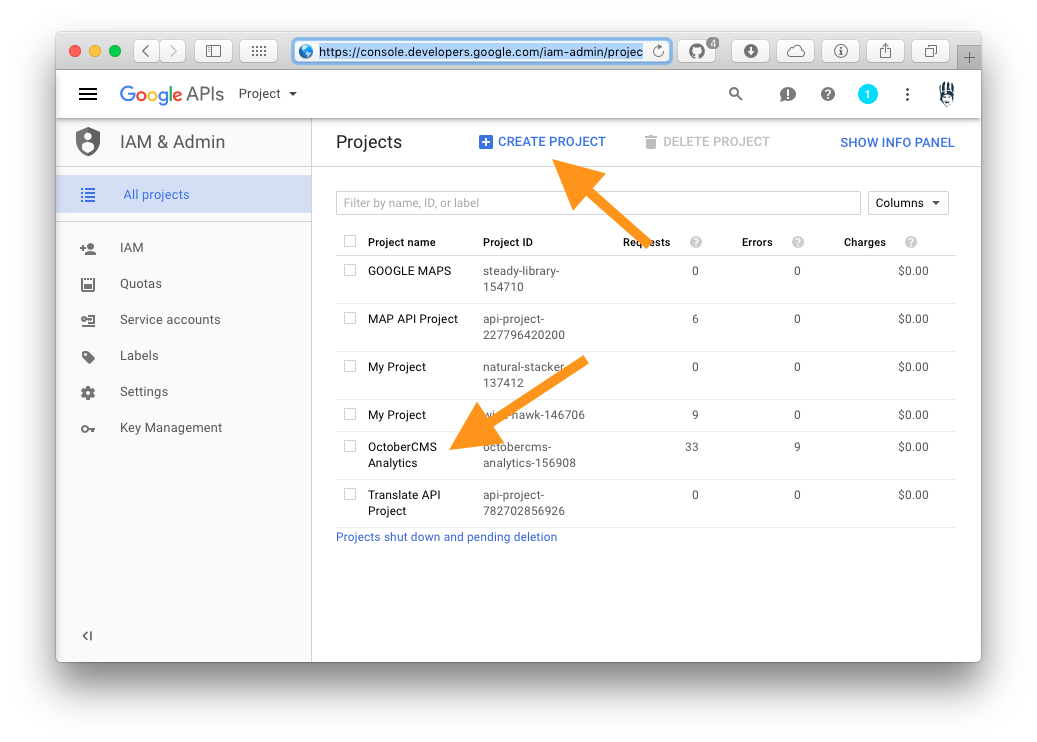Open the Columns dropdown
This screenshot has width=1037, height=742.
coord(908,203)
